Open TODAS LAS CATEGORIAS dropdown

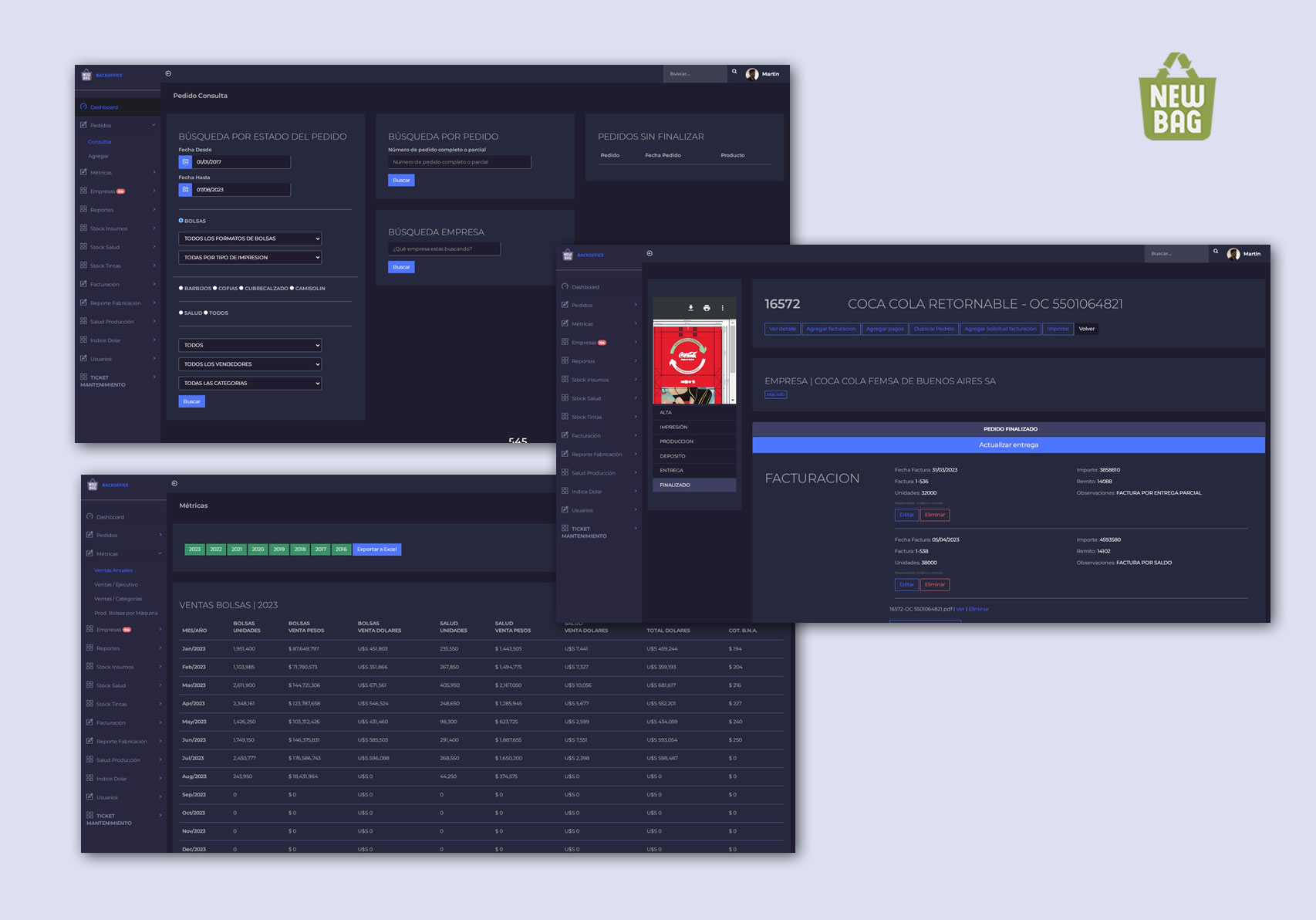(x=250, y=383)
